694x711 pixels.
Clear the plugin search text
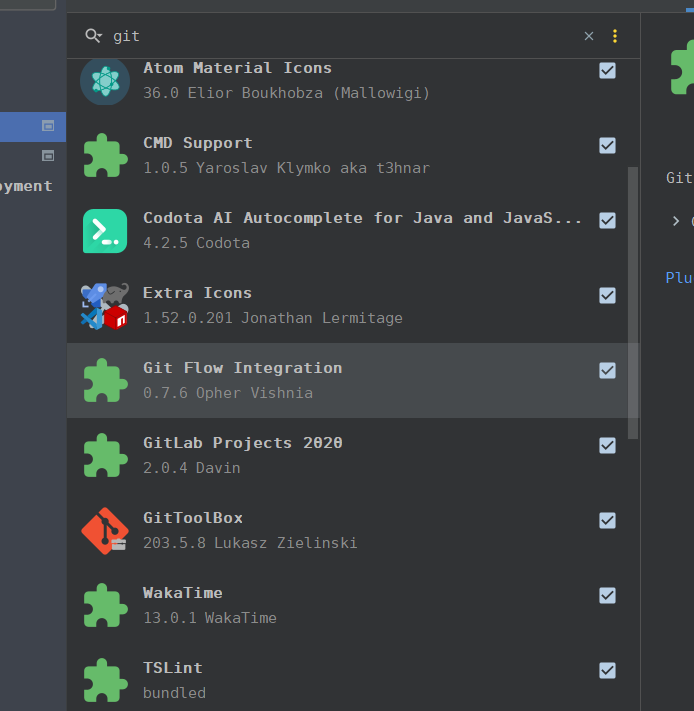click(589, 36)
